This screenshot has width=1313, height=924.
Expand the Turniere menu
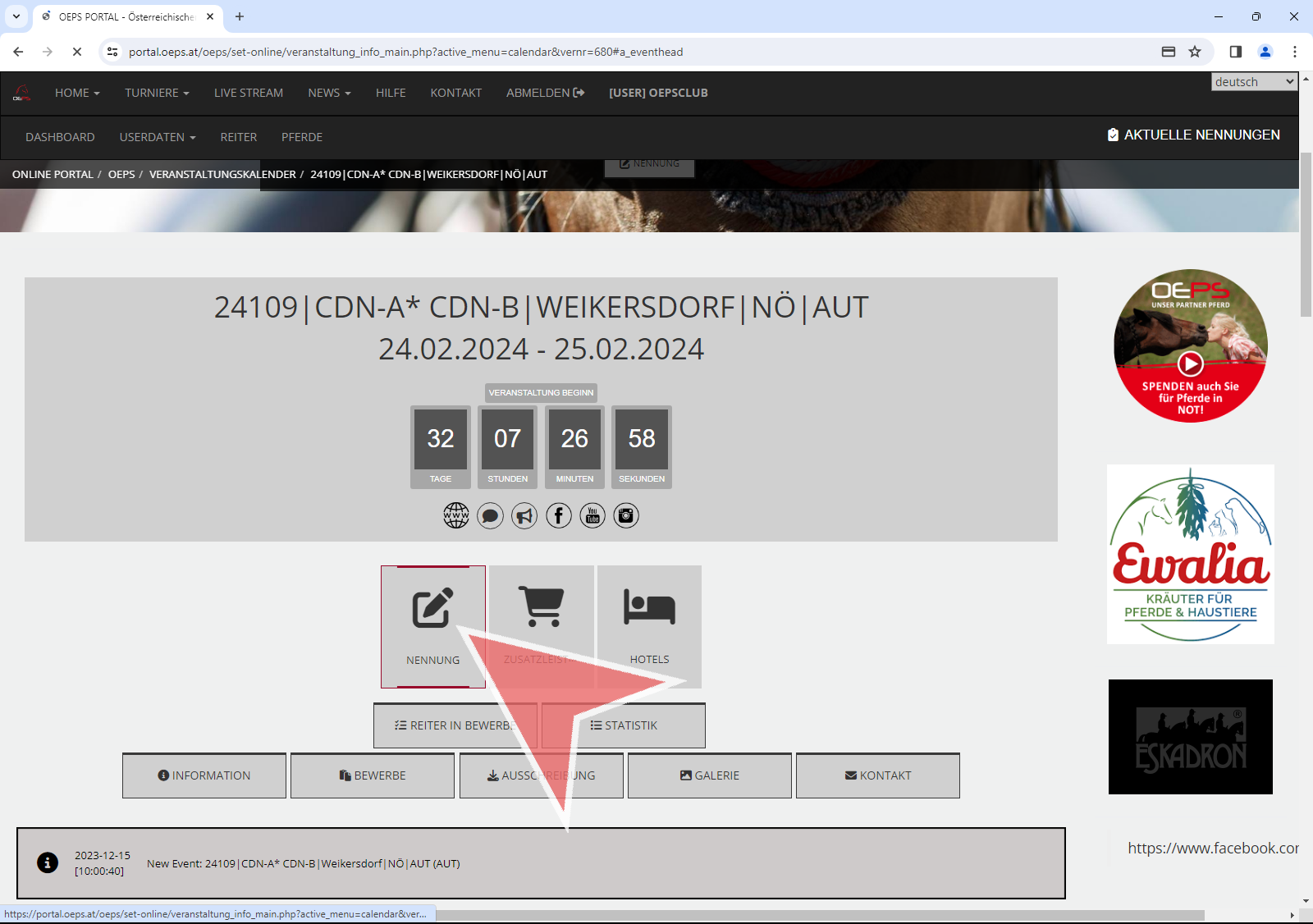point(157,93)
